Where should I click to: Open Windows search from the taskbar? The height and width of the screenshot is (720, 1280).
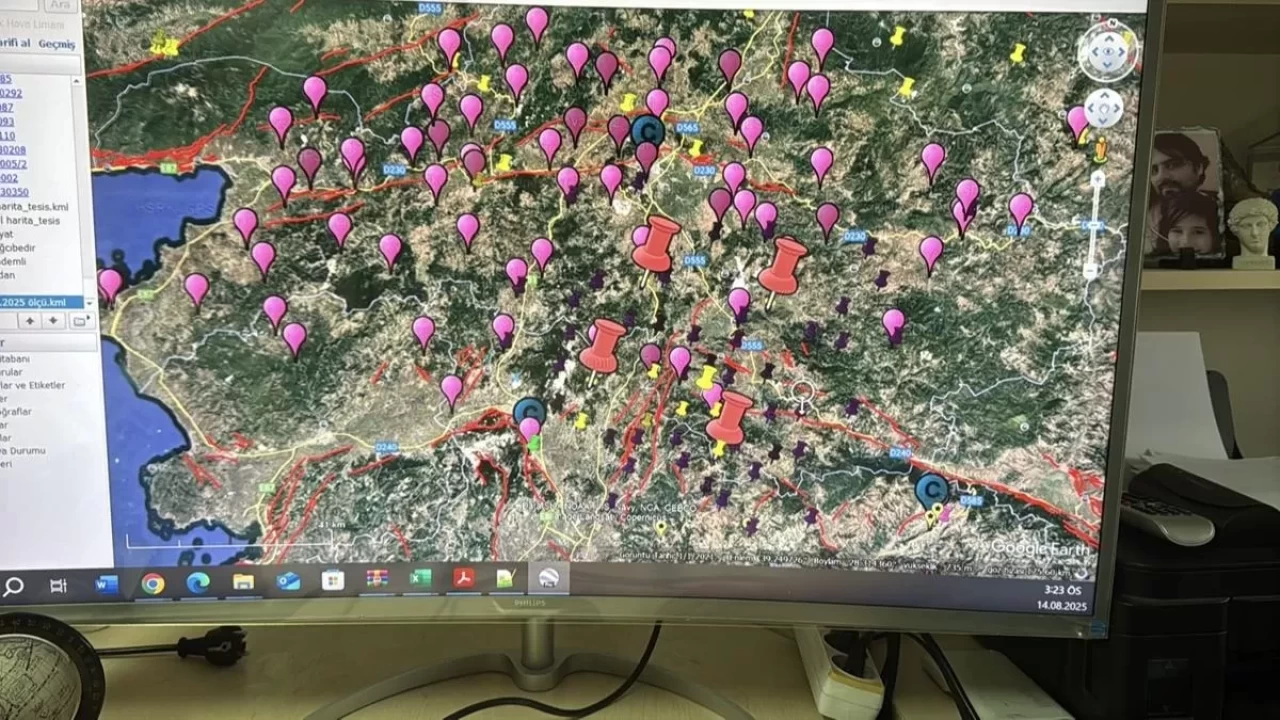pos(14,586)
